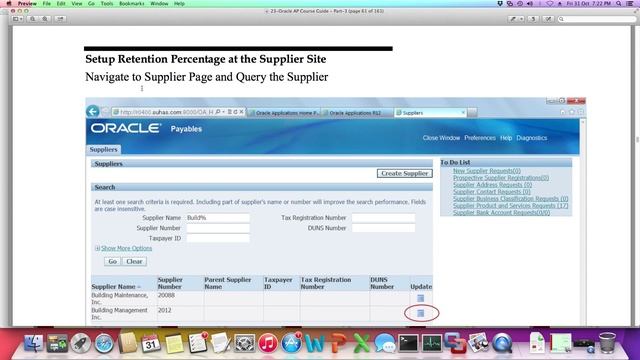Click the Zoom In magnifier in Preview toolbar

click(45, 19)
